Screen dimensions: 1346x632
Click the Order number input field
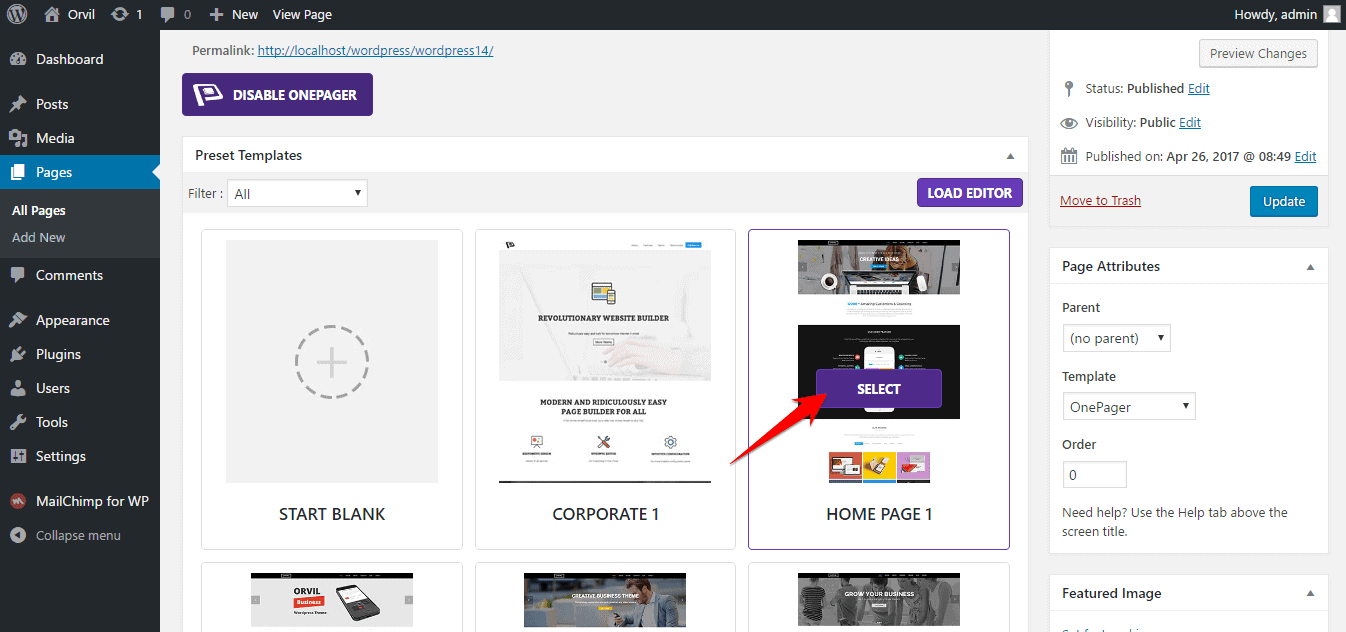[1094, 475]
